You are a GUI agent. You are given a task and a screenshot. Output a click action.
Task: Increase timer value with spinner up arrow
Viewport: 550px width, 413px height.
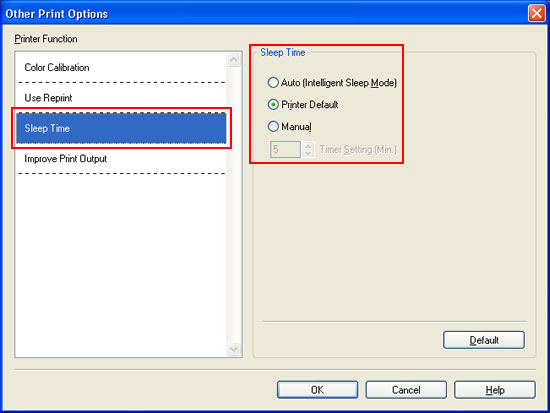[308, 145]
